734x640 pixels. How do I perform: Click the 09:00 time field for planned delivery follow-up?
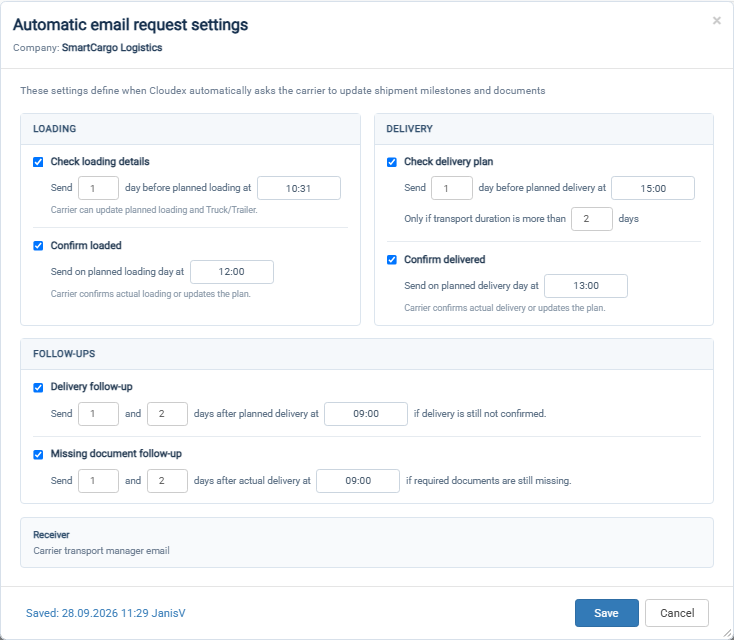366,414
